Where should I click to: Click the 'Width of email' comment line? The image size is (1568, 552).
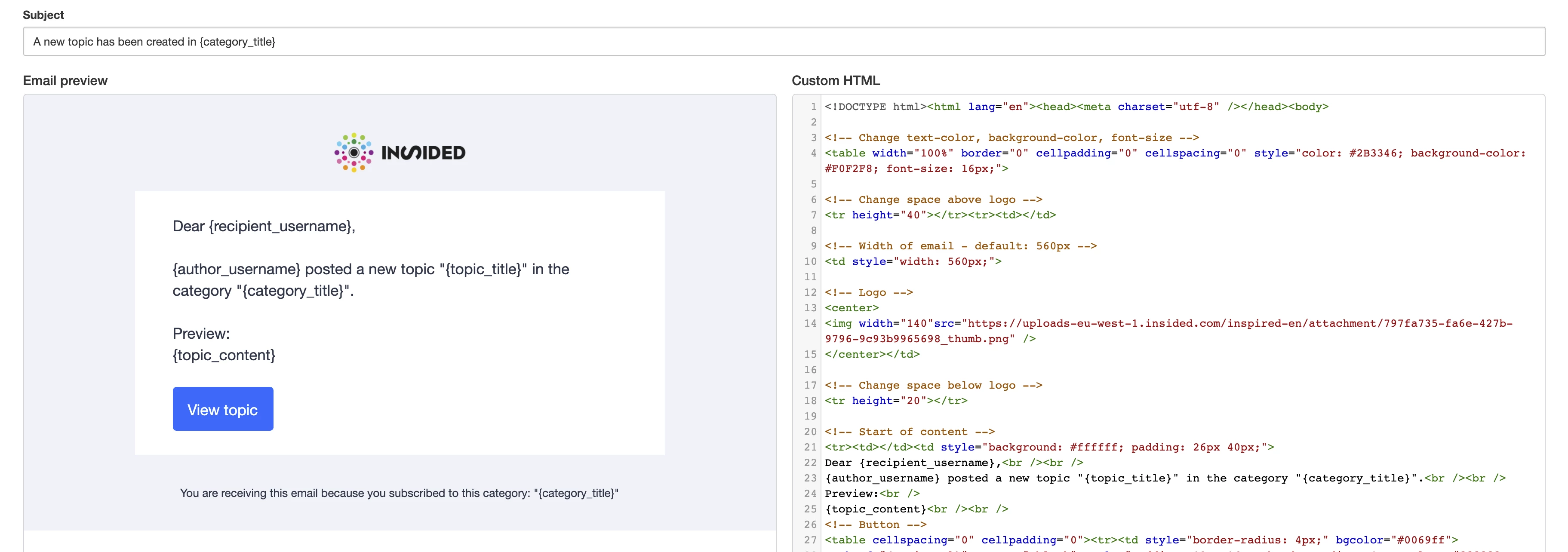pyautogui.click(x=959, y=246)
